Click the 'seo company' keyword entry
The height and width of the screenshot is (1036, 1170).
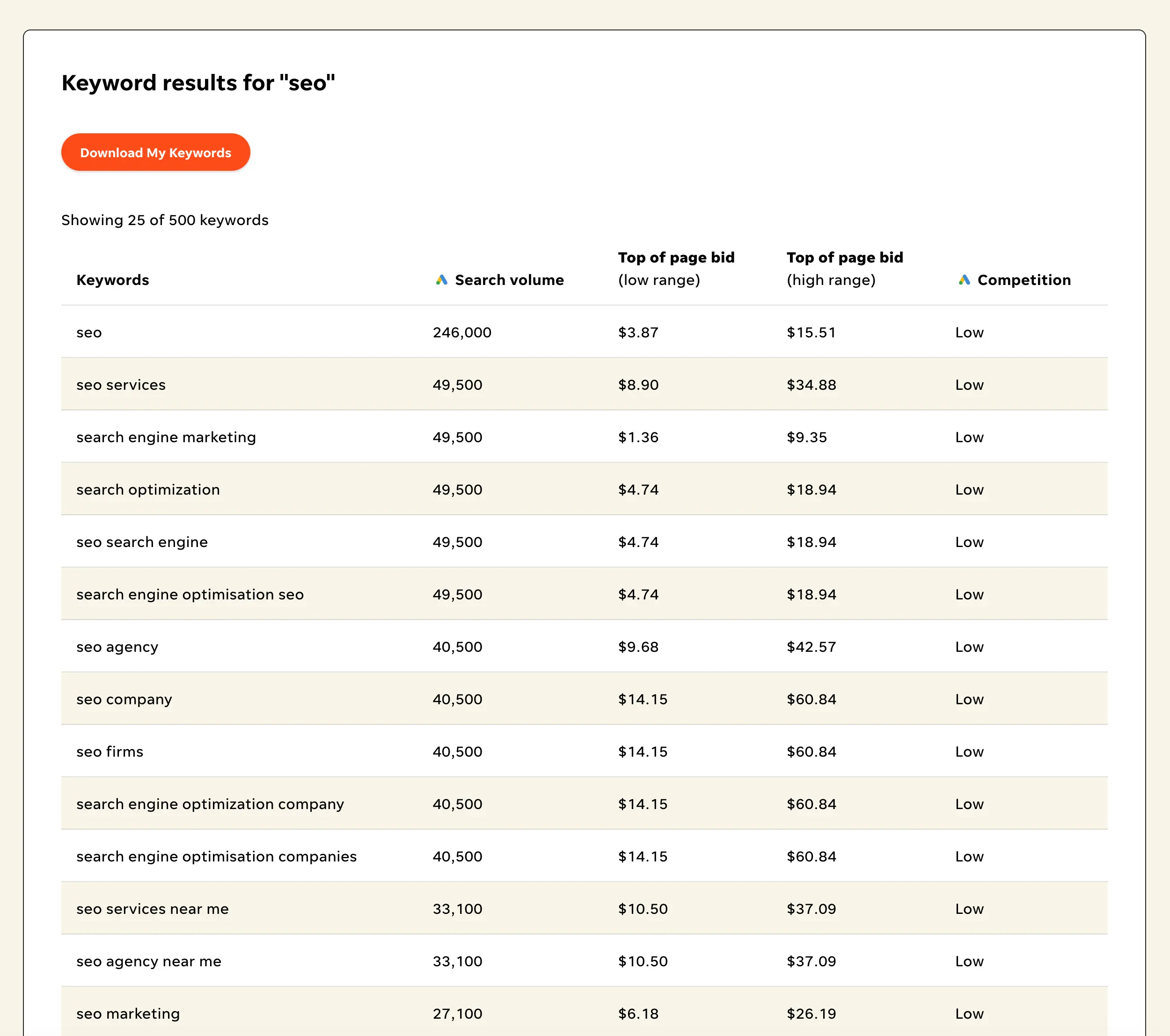tap(124, 699)
